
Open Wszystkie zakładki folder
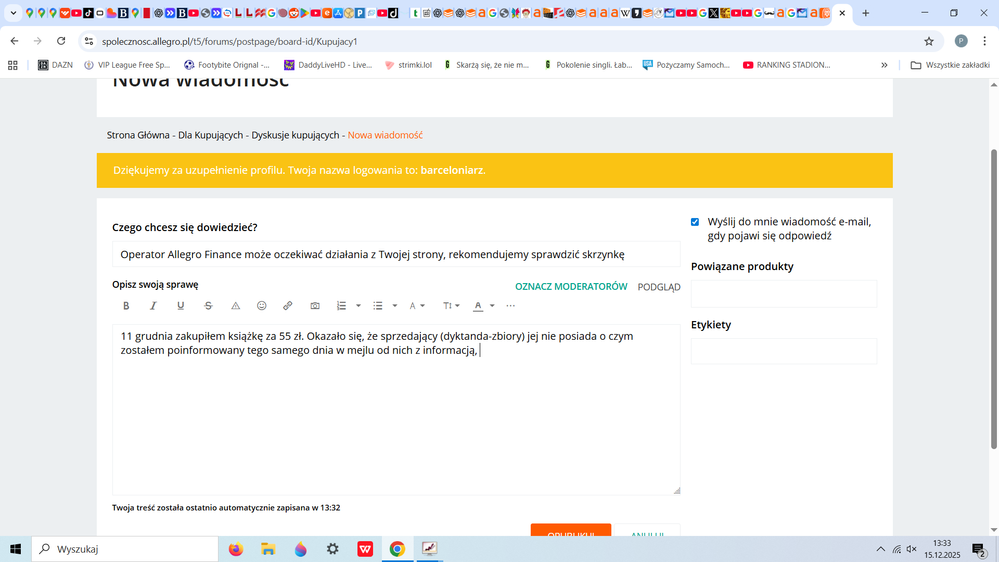click(x=950, y=65)
